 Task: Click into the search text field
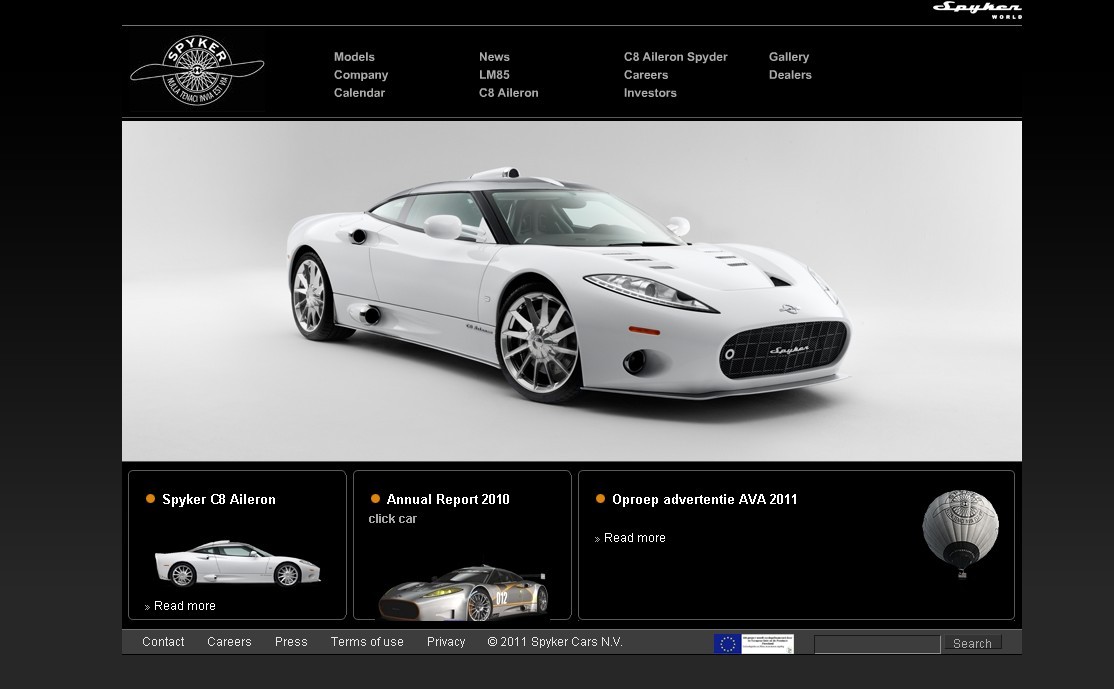tap(876, 645)
